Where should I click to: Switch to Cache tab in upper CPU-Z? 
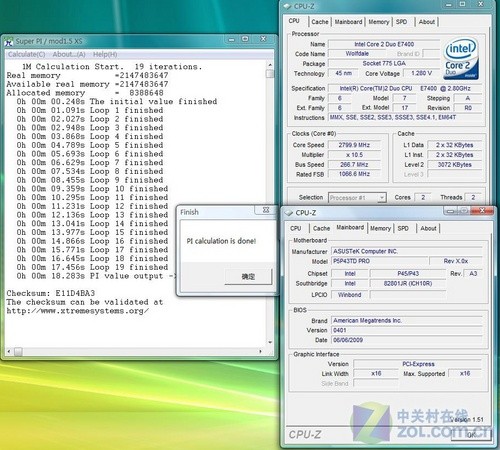point(320,22)
